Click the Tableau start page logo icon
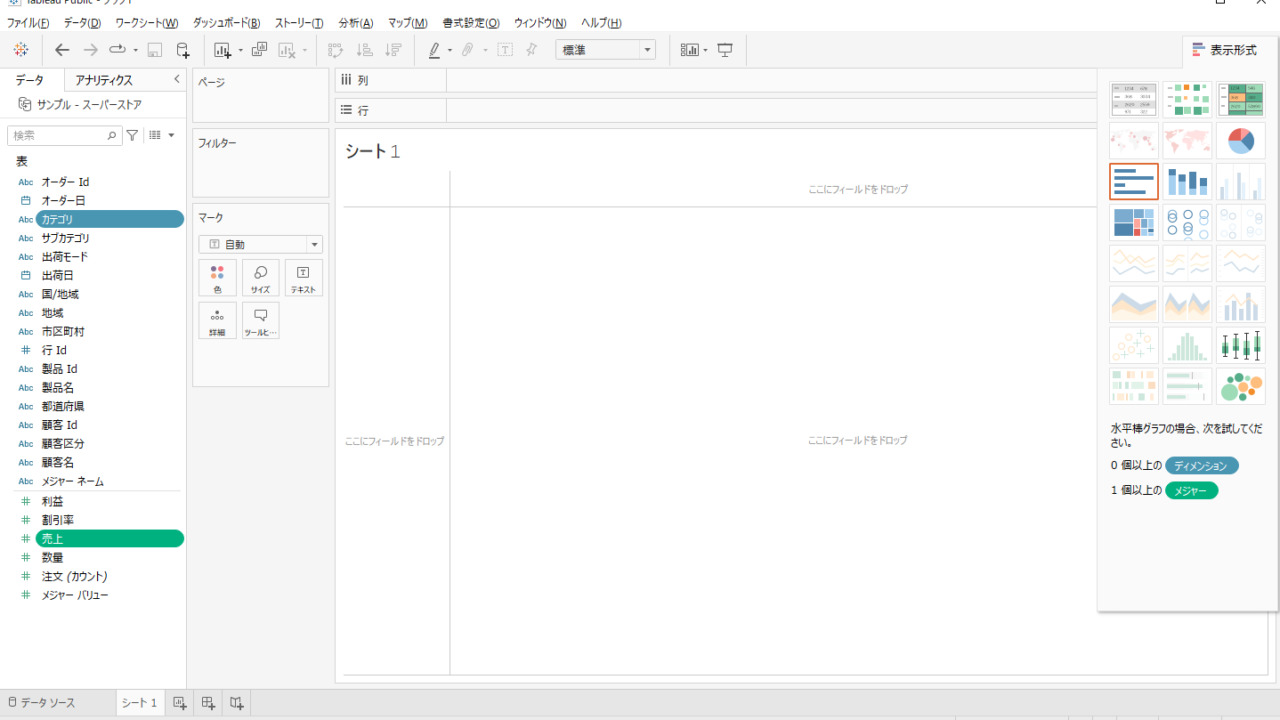The height and width of the screenshot is (720, 1280). click(21, 50)
